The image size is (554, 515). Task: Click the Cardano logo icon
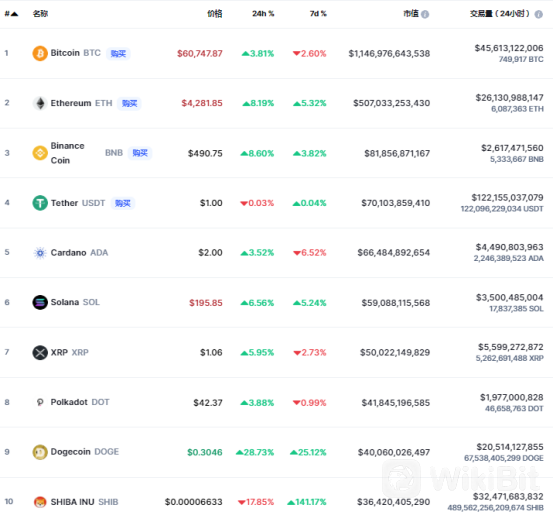click(x=40, y=253)
